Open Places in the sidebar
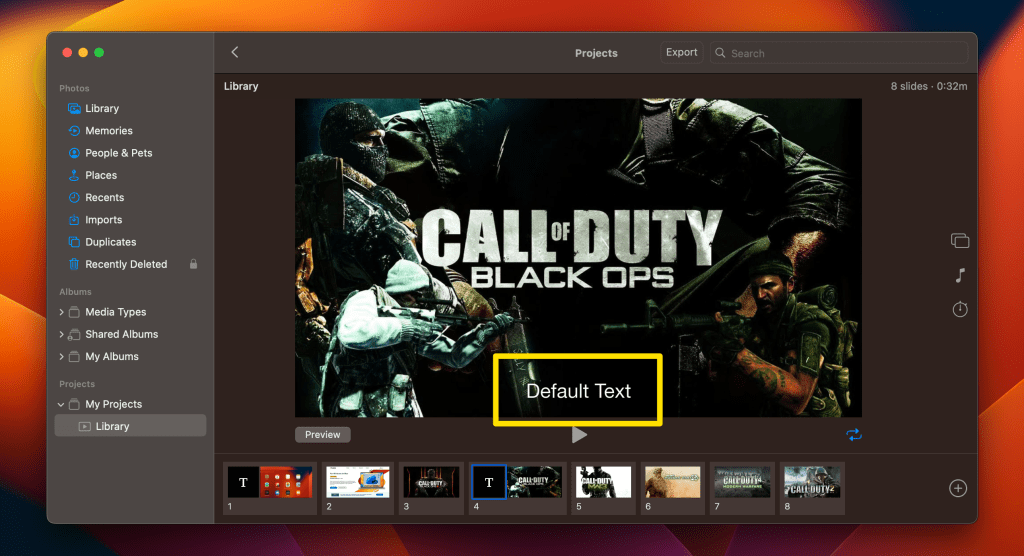 coord(101,175)
